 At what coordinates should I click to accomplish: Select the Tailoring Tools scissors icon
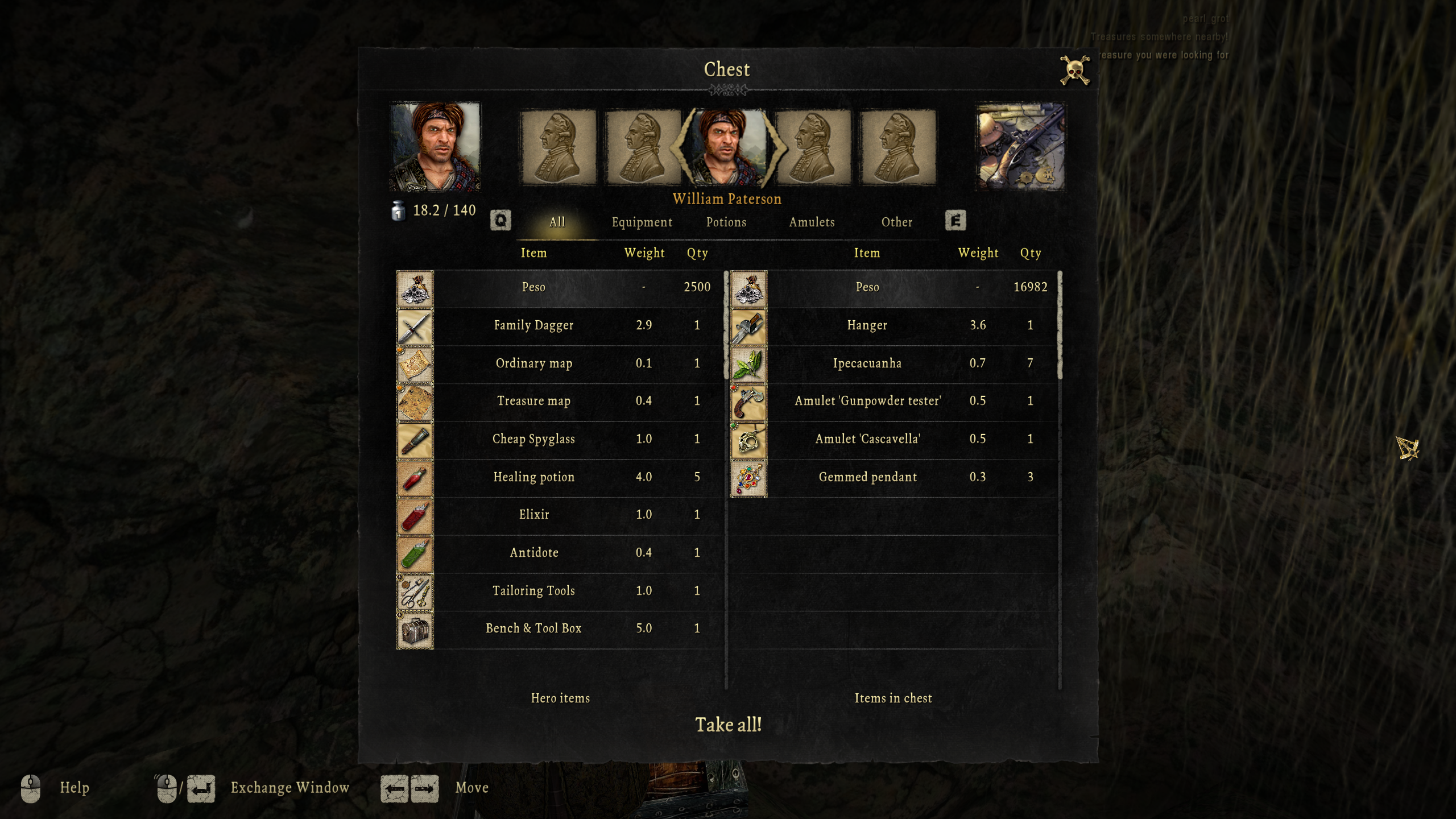pyautogui.click(x=415, y=592)
